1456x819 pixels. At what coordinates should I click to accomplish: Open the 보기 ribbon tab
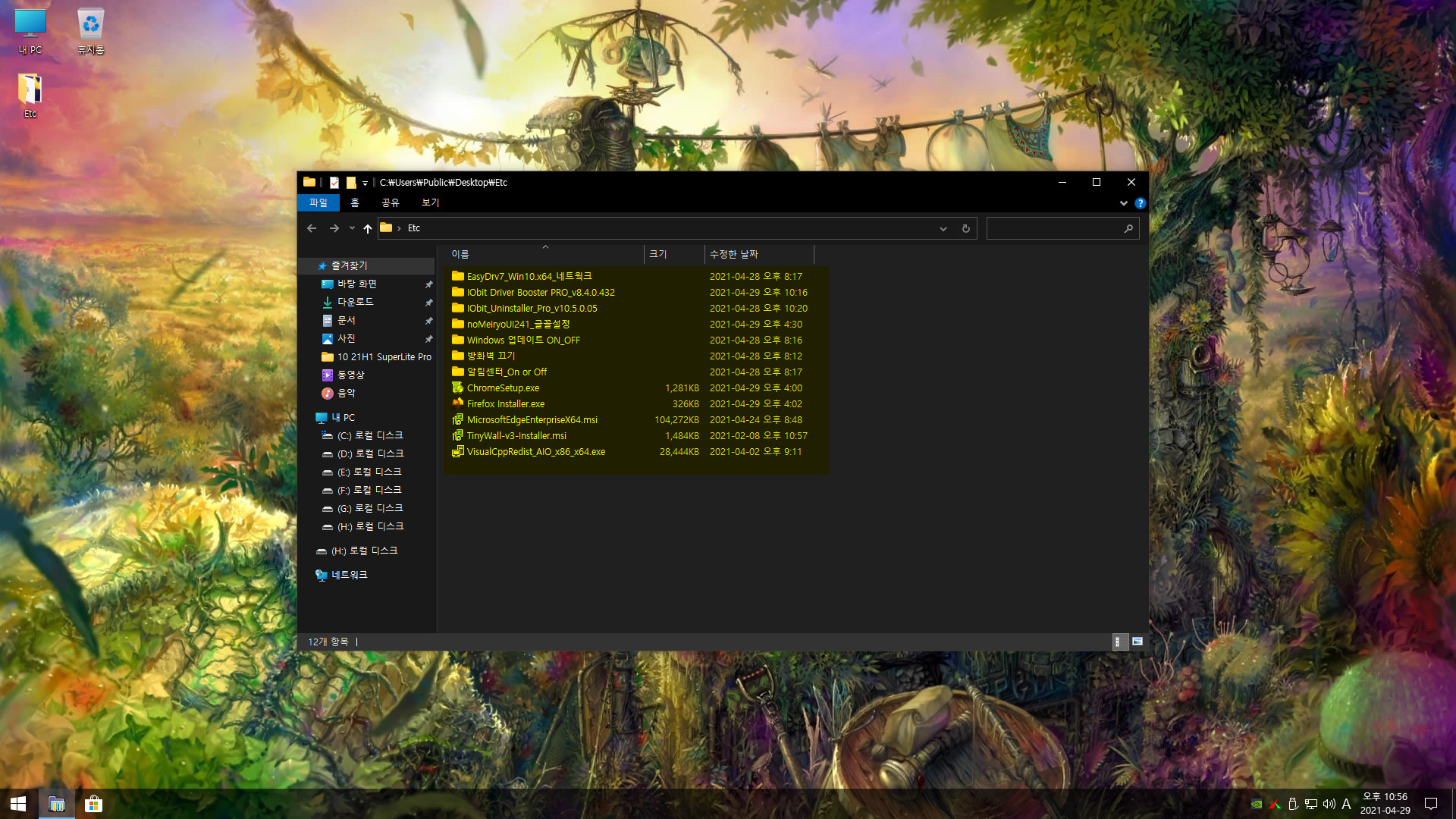(x=431, y=202)
